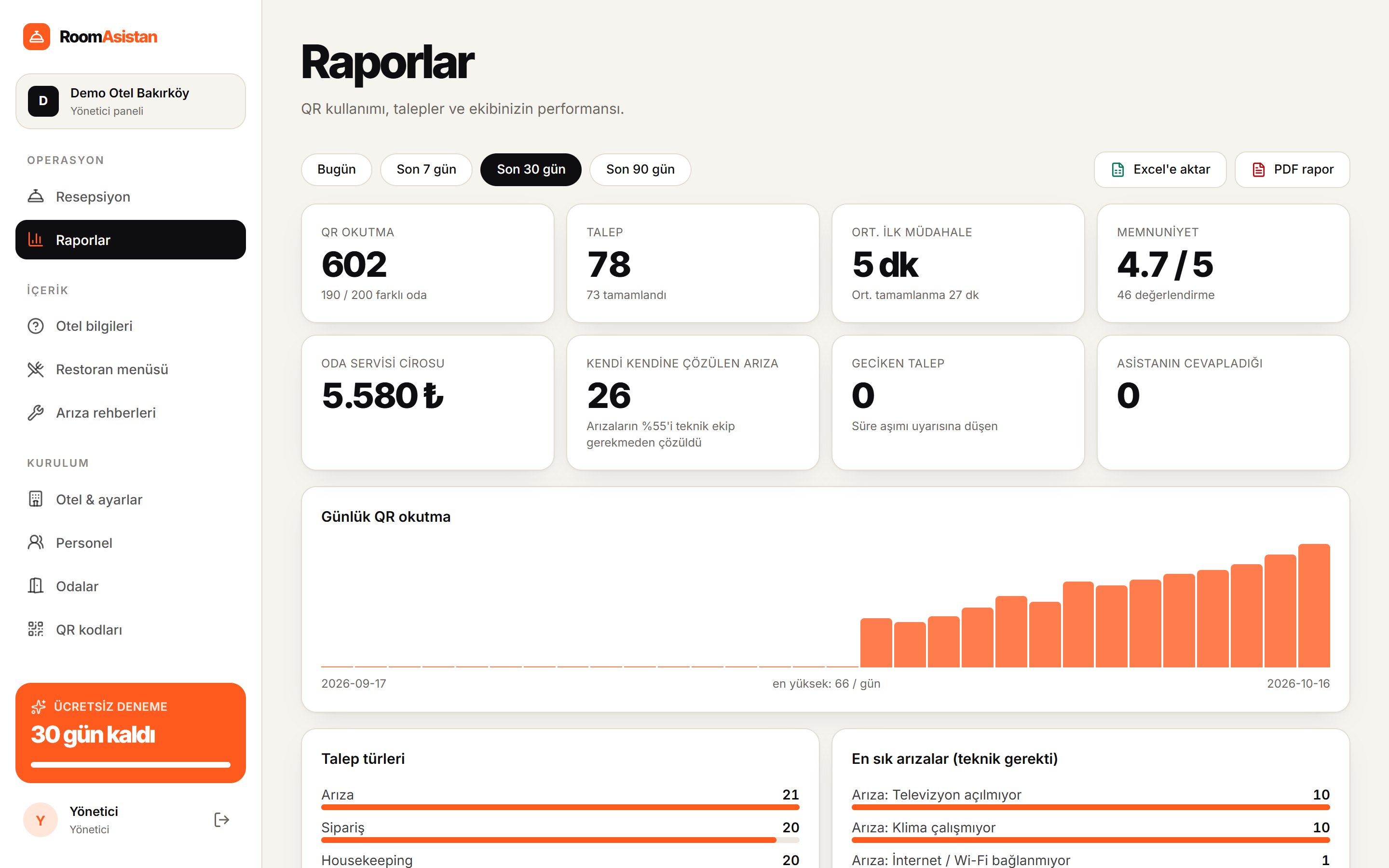This screenshot has width=1389, height=868.
Task: Click the sparkle icon on Ücretsiz Deneme card
Action: (x=39, y=706)
